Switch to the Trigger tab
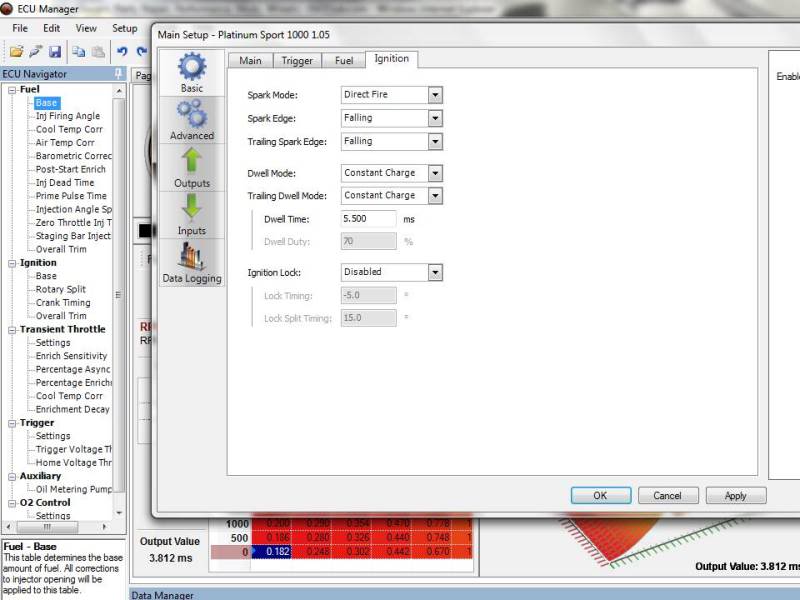This screenshot has width=800, height=600. 297,60
